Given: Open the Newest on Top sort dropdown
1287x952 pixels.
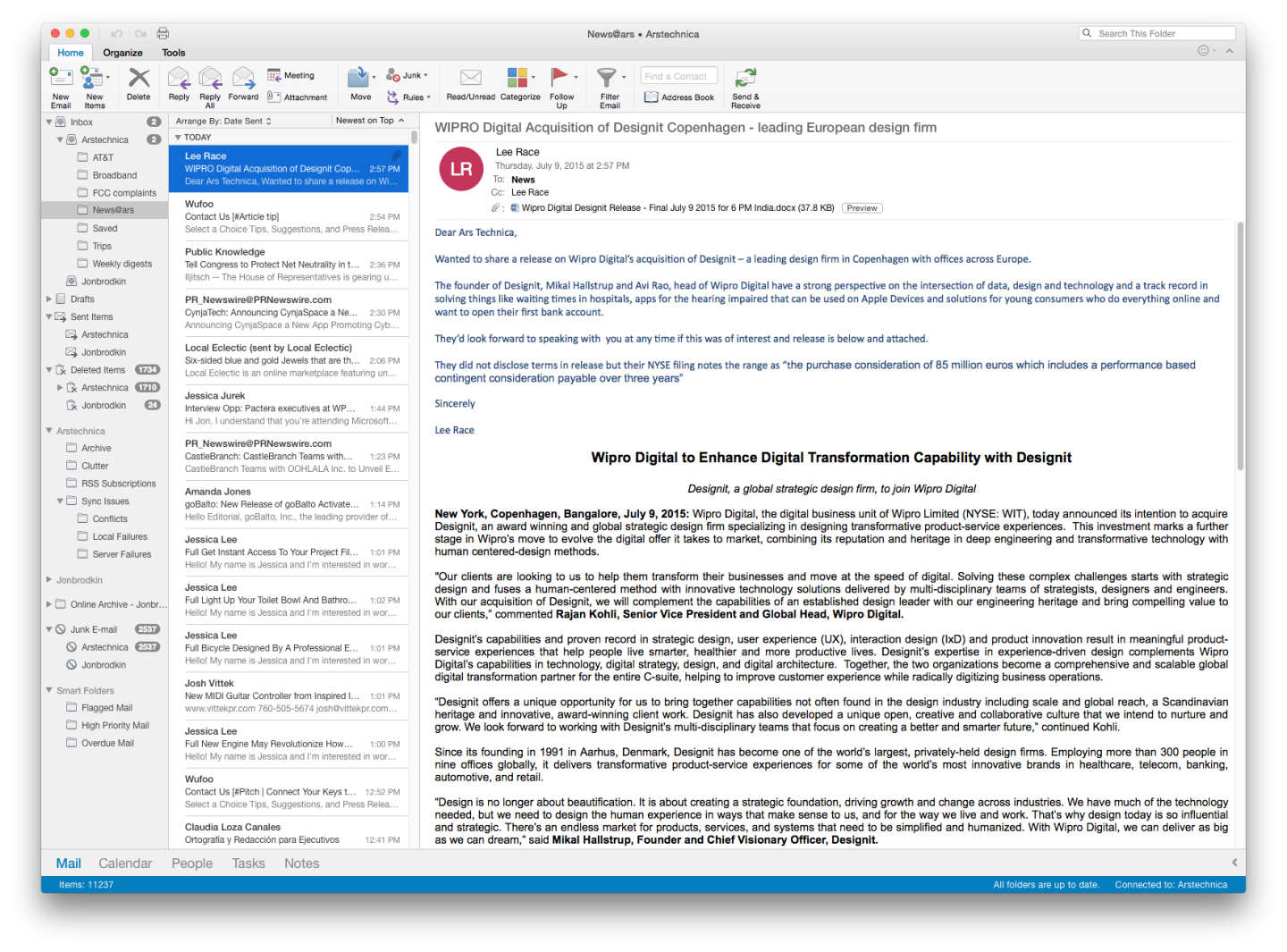Looking at the screenshot, I should coord(369,120).
